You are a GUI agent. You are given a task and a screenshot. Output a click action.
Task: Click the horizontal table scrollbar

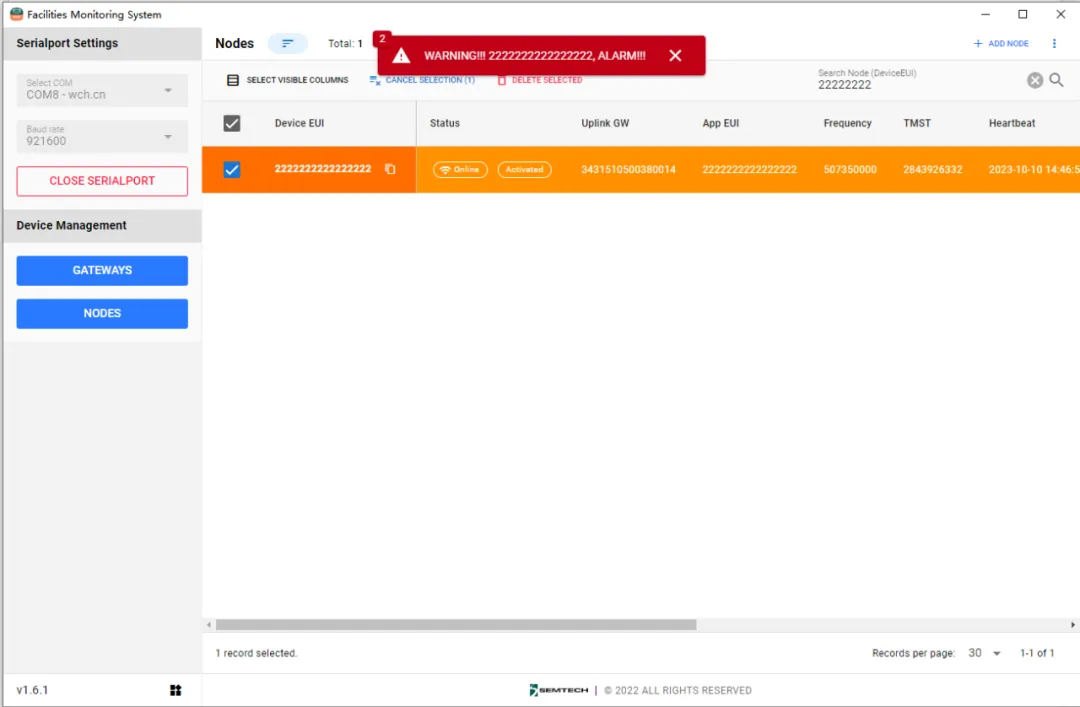point(456,625)
